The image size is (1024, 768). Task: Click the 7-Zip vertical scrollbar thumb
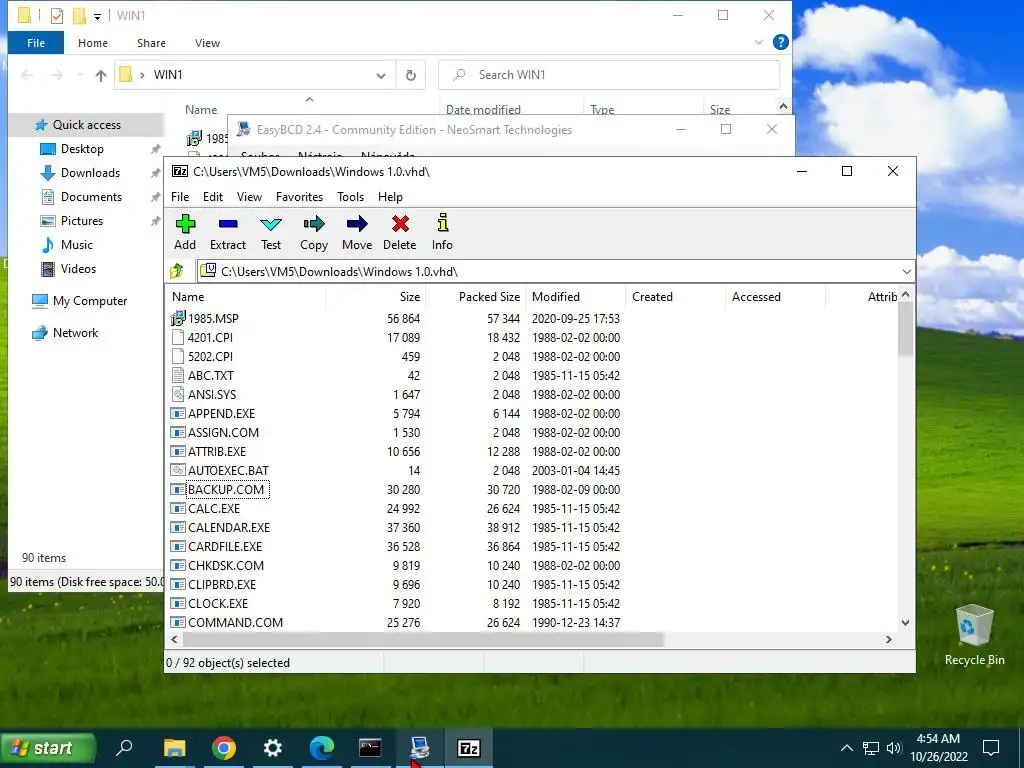tap(905, 330)
